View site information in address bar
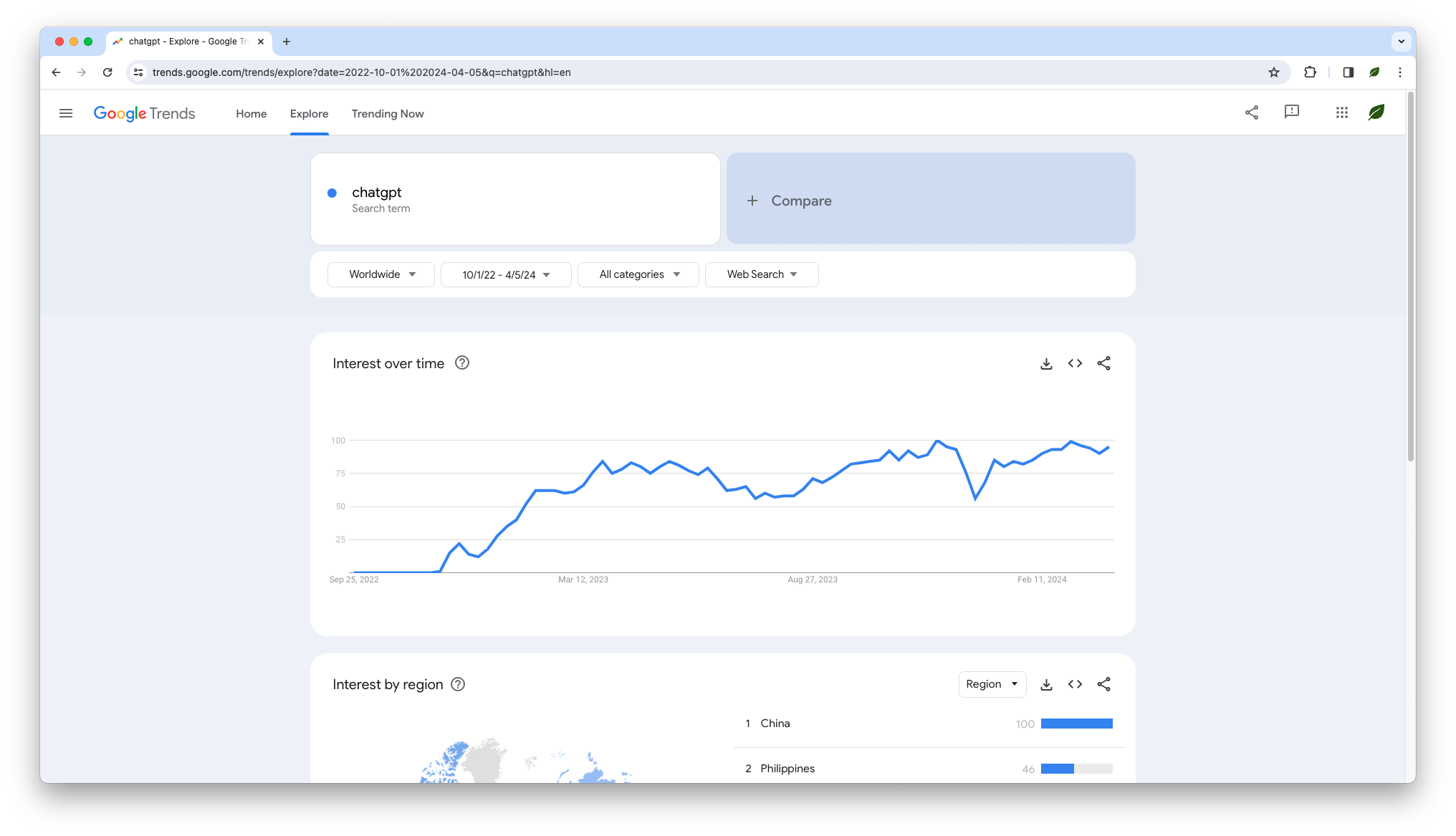This screenshot has width=1456, height=836. pos(139,72)
